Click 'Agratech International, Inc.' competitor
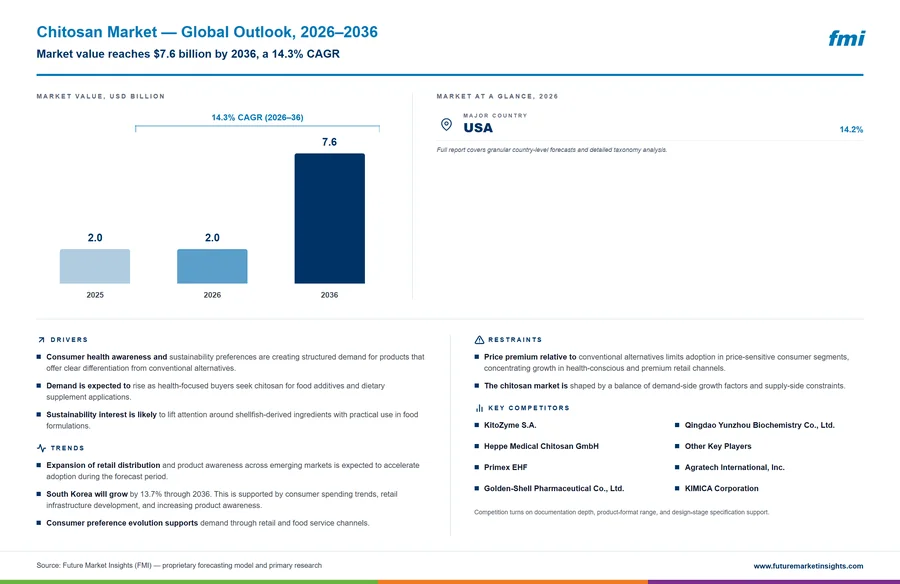Screen dimensions: 900x584 (734, 467)
